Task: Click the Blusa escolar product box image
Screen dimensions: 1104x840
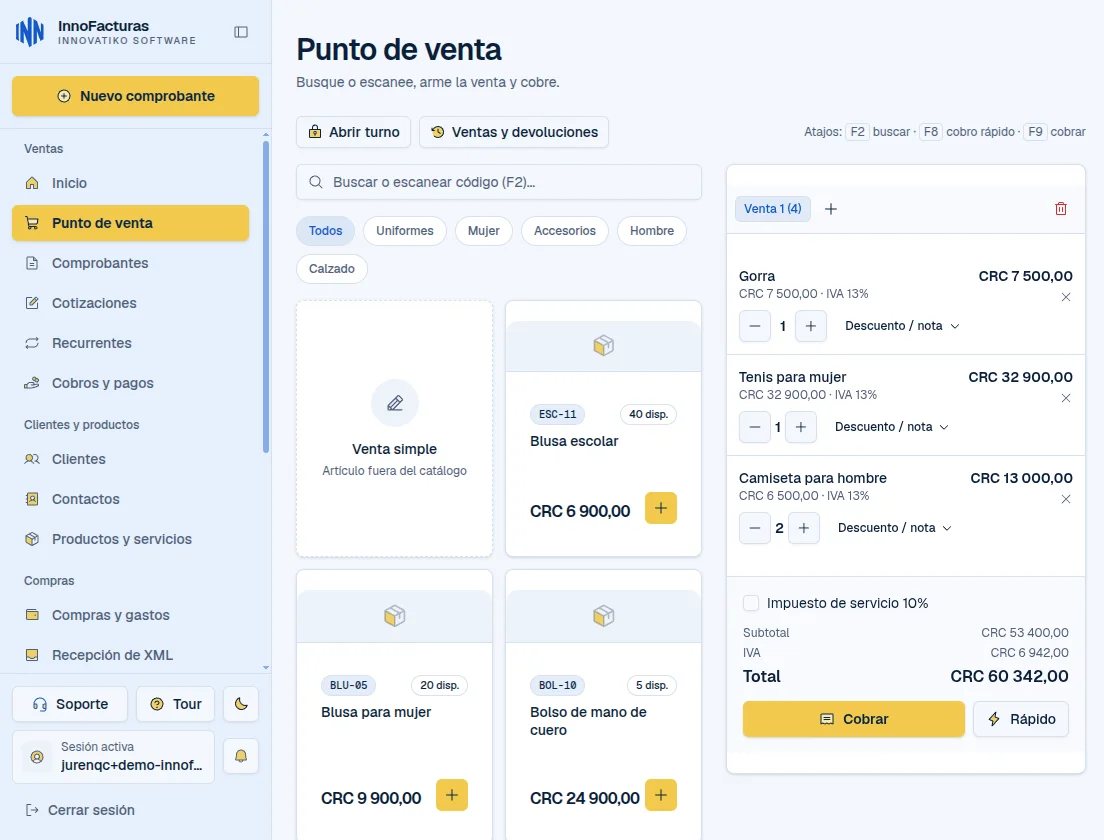Action: tap(603, 346)
